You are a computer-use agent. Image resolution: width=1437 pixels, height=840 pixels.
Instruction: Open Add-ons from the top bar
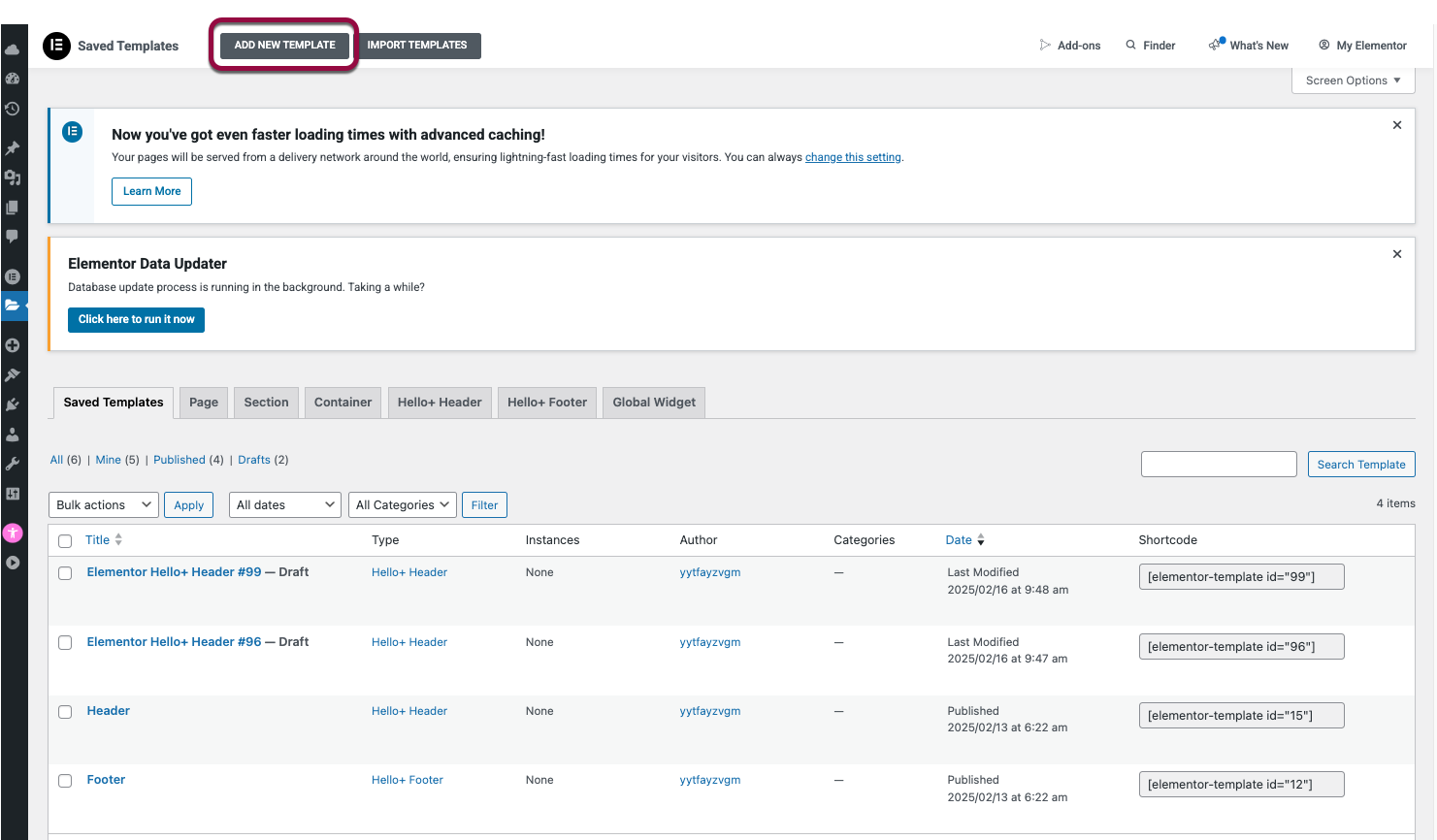1069,46
